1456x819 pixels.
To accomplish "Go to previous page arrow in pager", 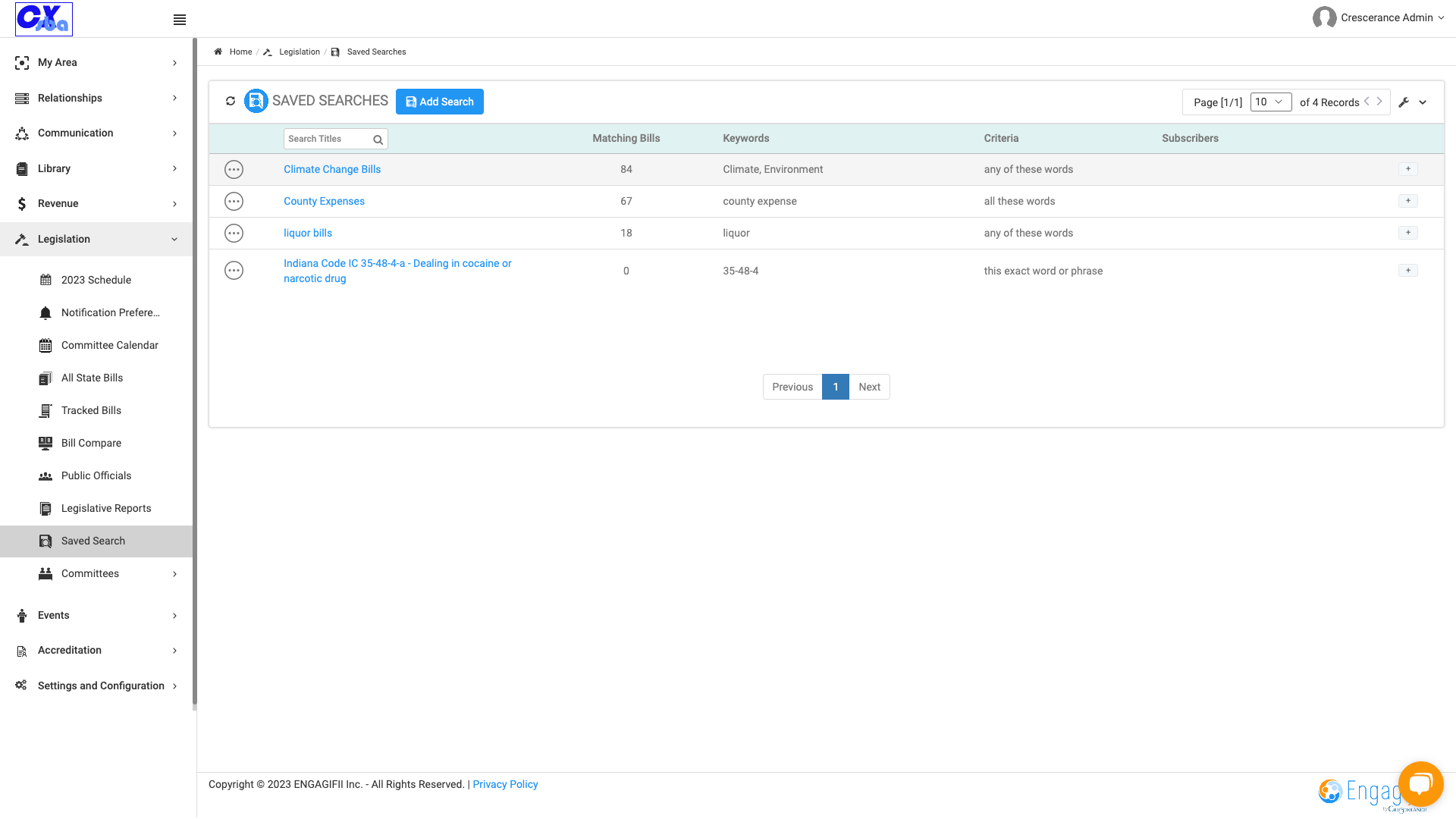I will click(1367, 102).
